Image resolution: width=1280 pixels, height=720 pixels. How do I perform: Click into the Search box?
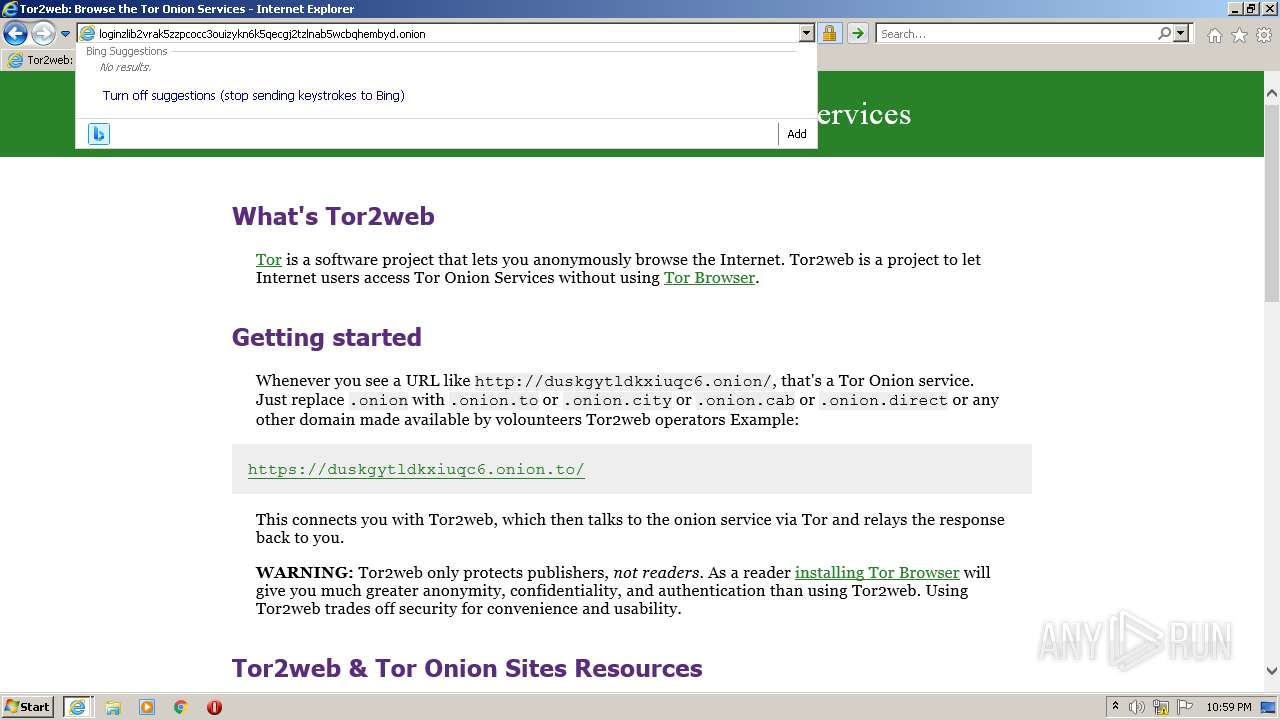pyautogui.click(x=1015, y=34)
